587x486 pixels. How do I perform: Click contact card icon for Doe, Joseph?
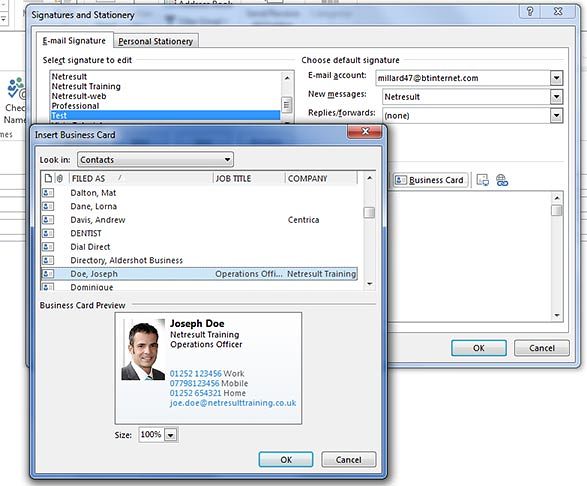[48, 274]
